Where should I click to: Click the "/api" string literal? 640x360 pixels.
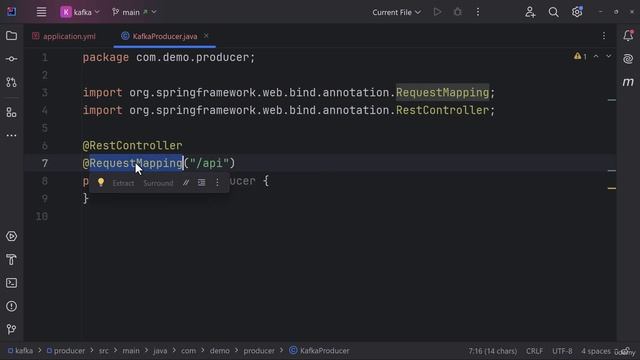[209, 163]
